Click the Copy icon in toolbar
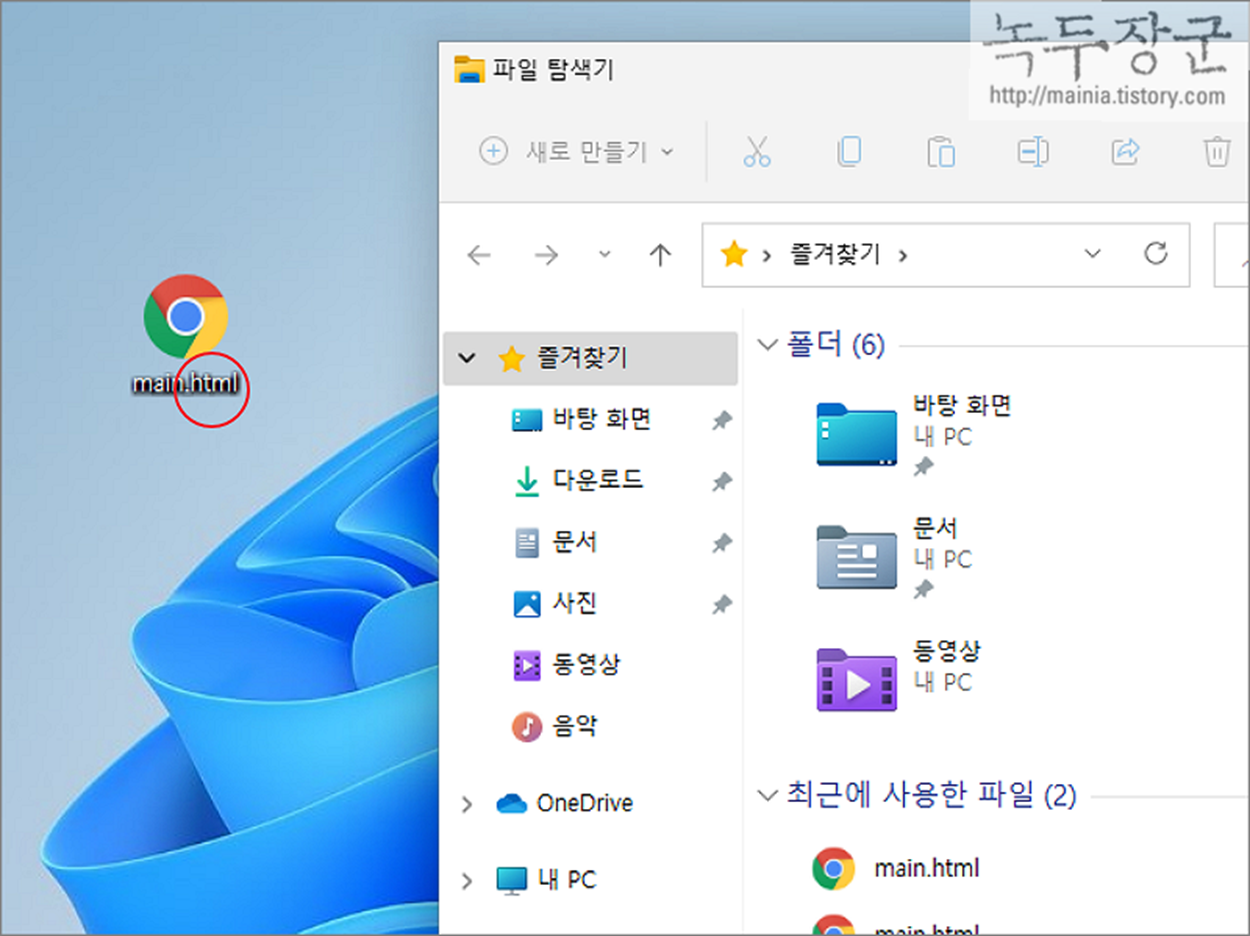 coord(849,152)
